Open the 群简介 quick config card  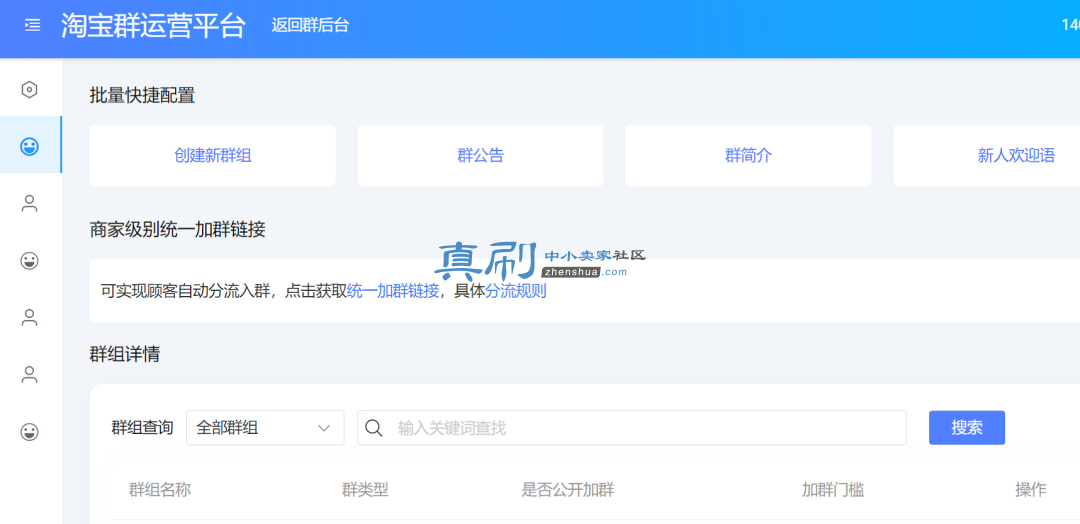click(x=749, y=156)
